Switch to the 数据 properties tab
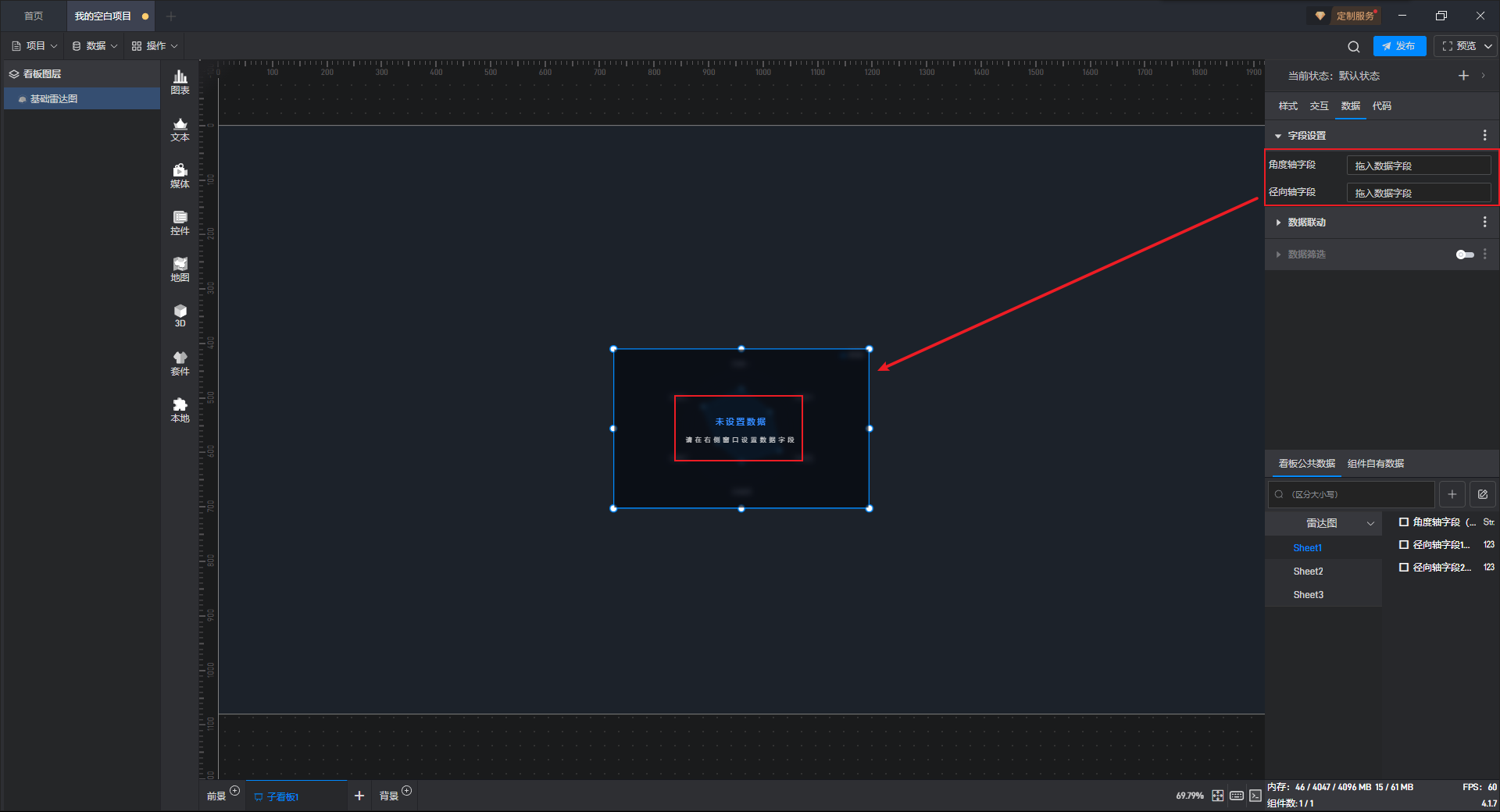 pos(1351,106)
